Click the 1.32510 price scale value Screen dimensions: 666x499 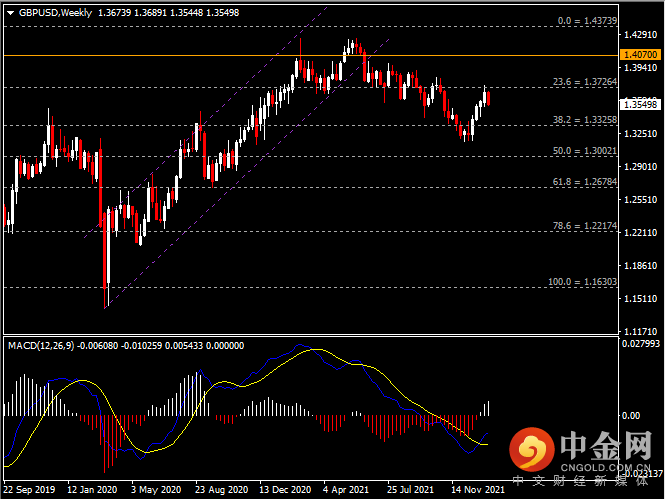point(640,134)
